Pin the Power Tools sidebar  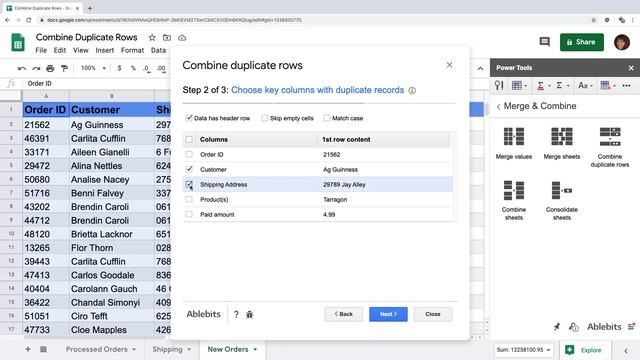[557, 327]
